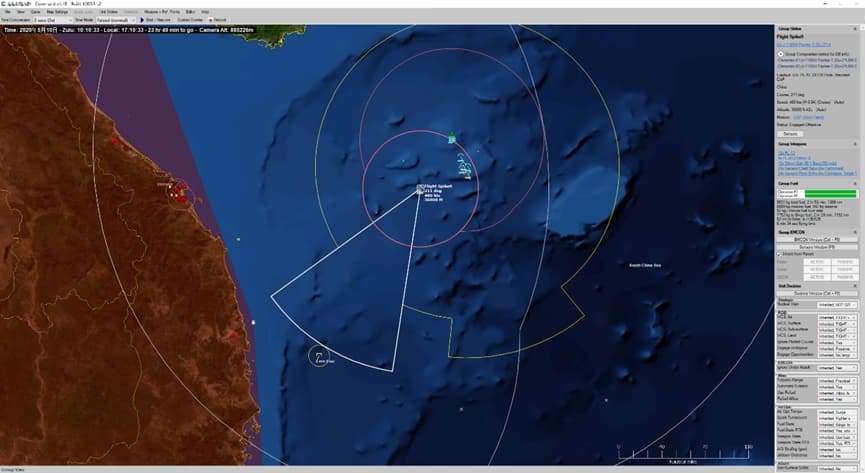Select the Flight Spitsoft aircraft unit on map

pyautogui.click(x=420, y=189)
